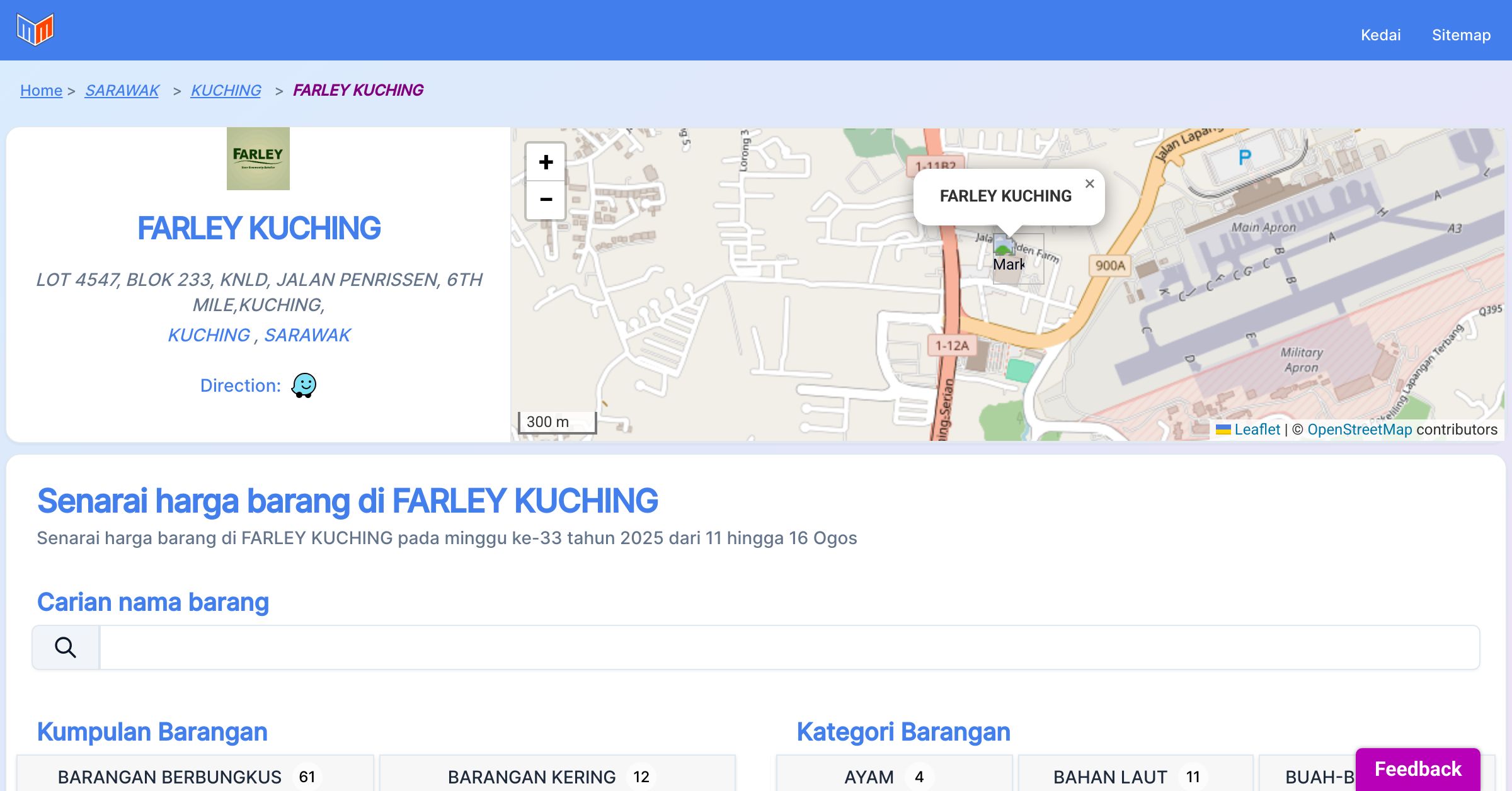Open the Kedai menu item
Viewport: 1512px width, 791px height.
1380,35
